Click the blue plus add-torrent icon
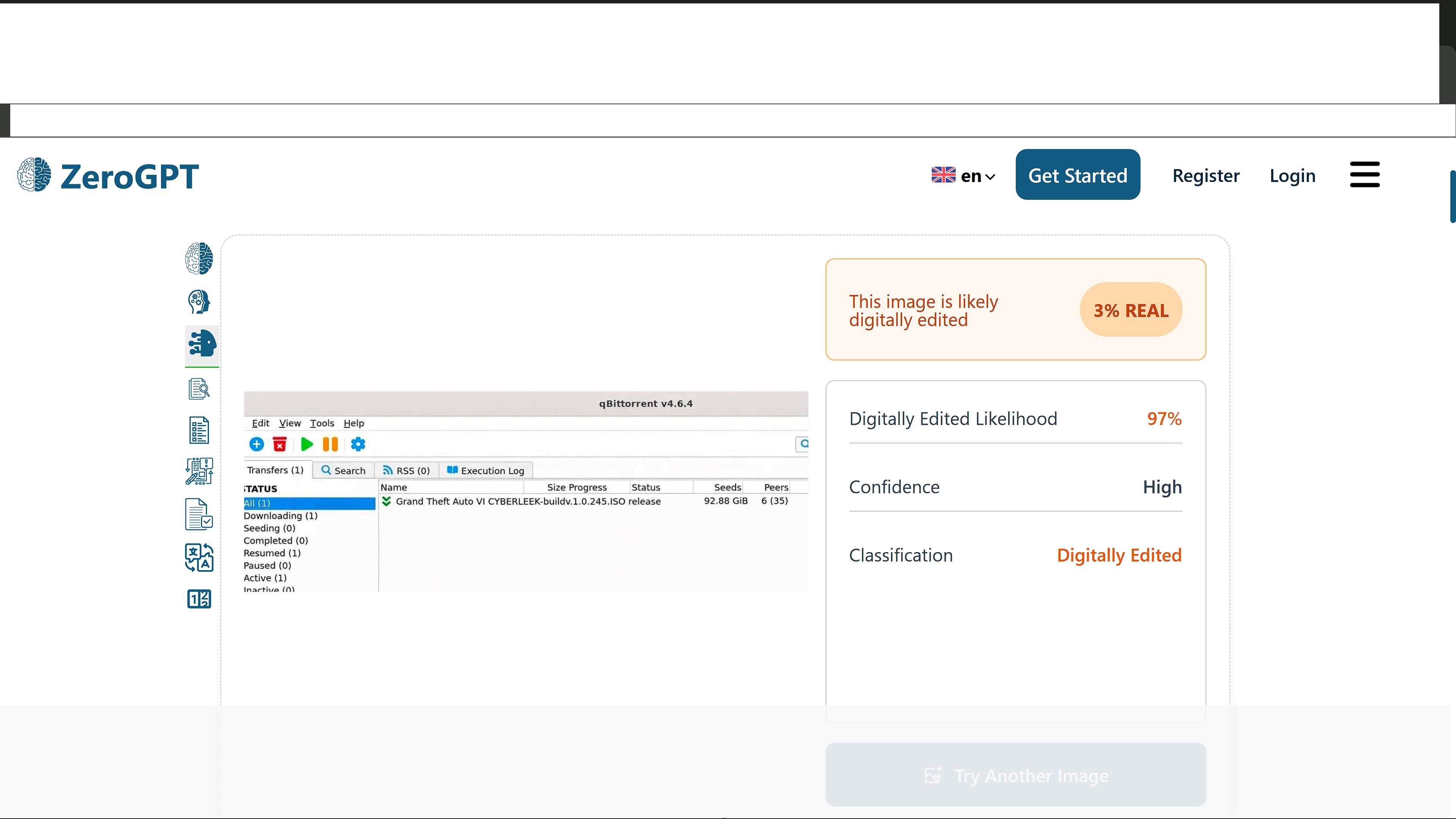This screenshot has width=1456, height=819. (256, 444)
